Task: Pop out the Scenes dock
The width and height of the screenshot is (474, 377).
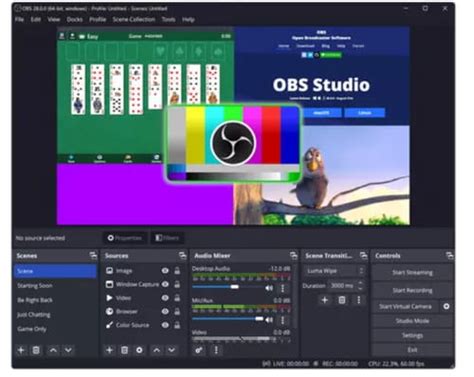Action: [93, 256]
